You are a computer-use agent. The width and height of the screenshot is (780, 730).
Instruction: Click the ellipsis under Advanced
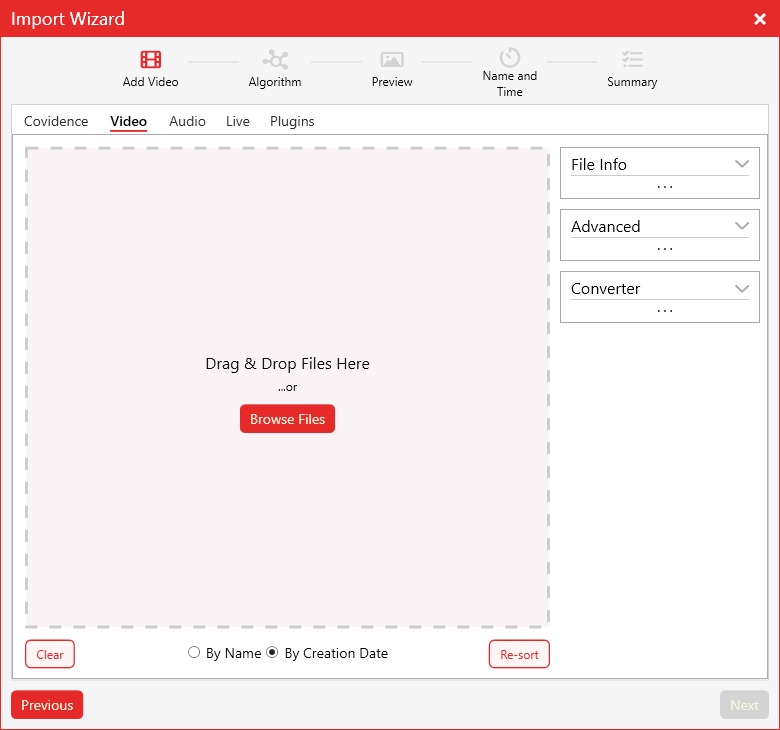click(665, 249)
